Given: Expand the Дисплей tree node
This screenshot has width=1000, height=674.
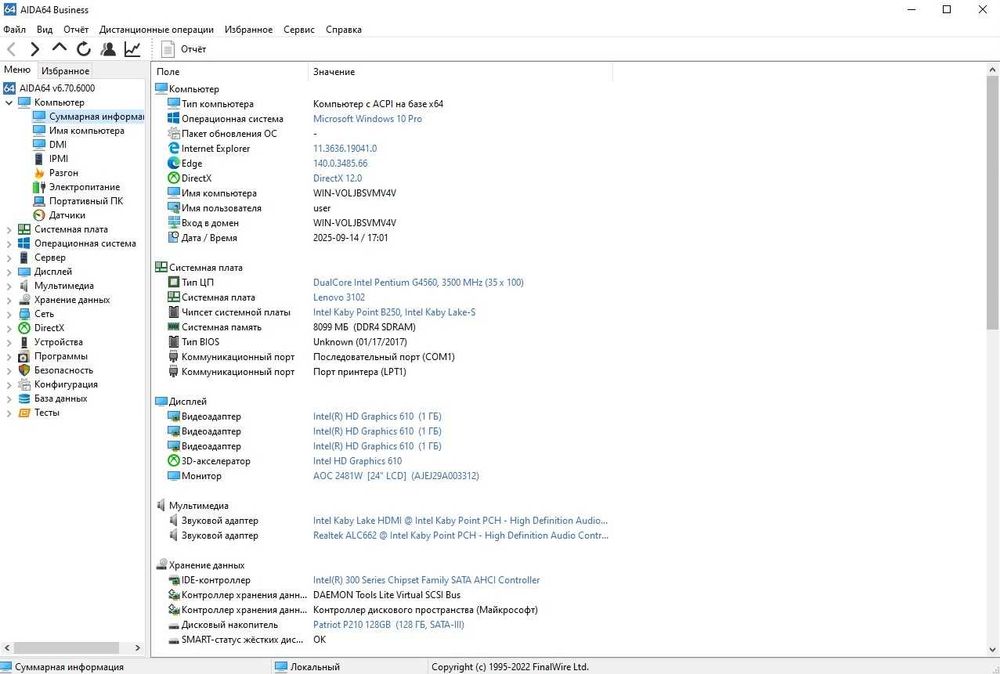Looking at the screenshot, I should 9,272.
